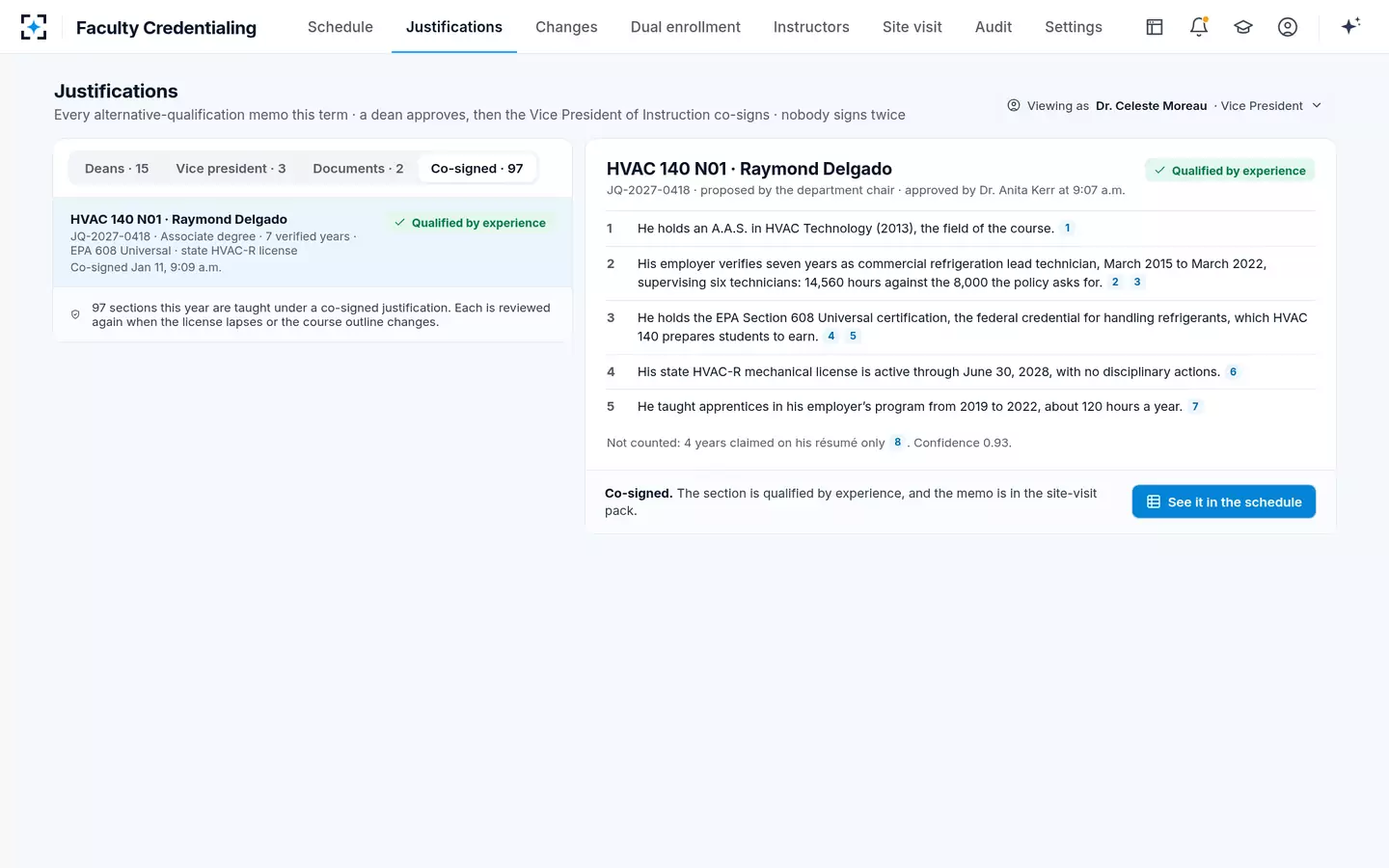The height and width of the screenshot is (868, 1389).
Task: Go to the Schedule tab
Action: point(340,27)
